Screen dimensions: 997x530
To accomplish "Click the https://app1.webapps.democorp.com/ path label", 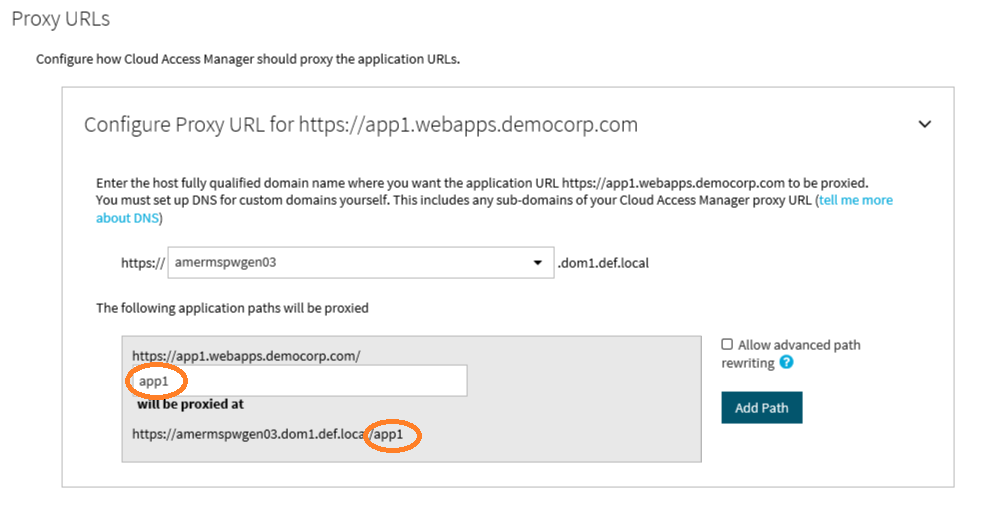I will coord(246,356).
